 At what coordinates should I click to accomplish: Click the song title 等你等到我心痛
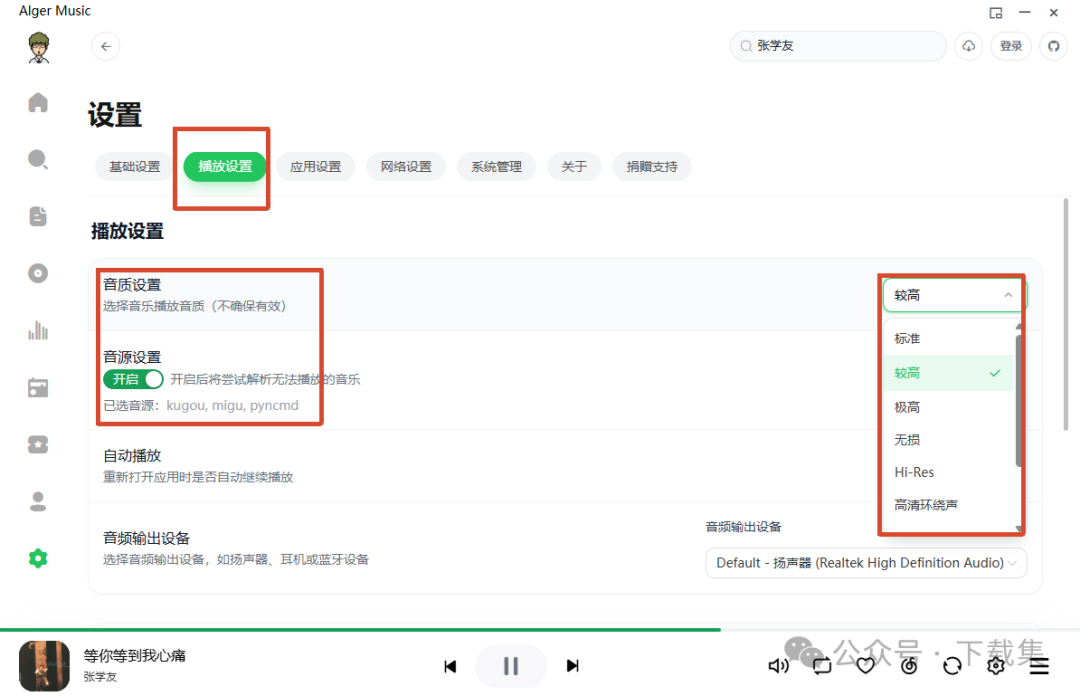(x=135, y=655)
